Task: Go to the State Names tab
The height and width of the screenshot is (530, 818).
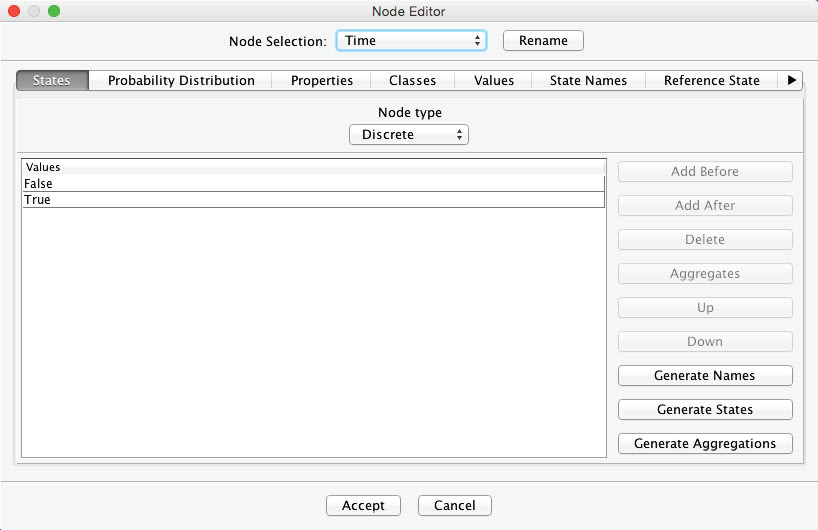Action: coord(588,80)
